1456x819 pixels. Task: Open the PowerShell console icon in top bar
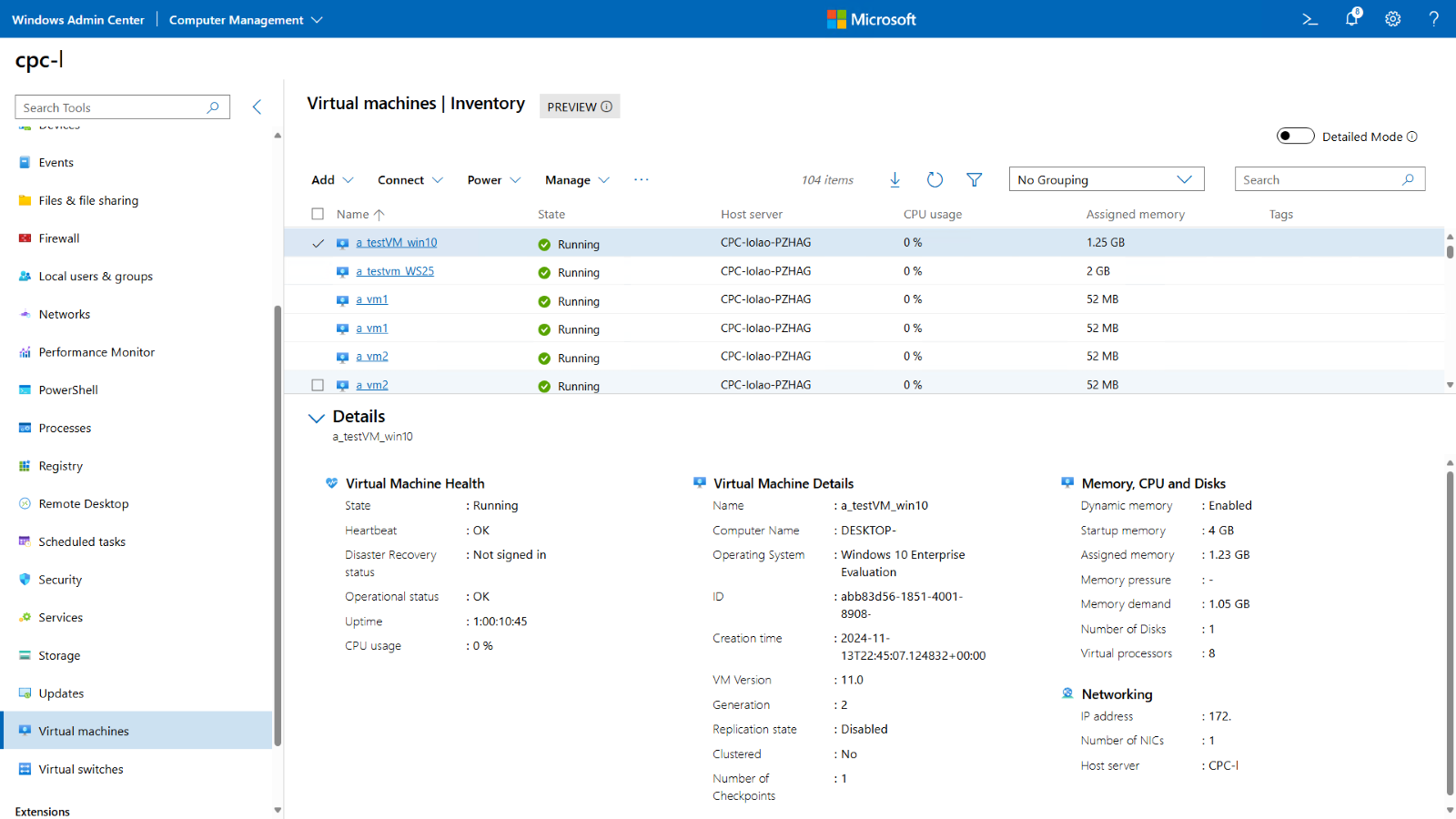point(1309,18)
